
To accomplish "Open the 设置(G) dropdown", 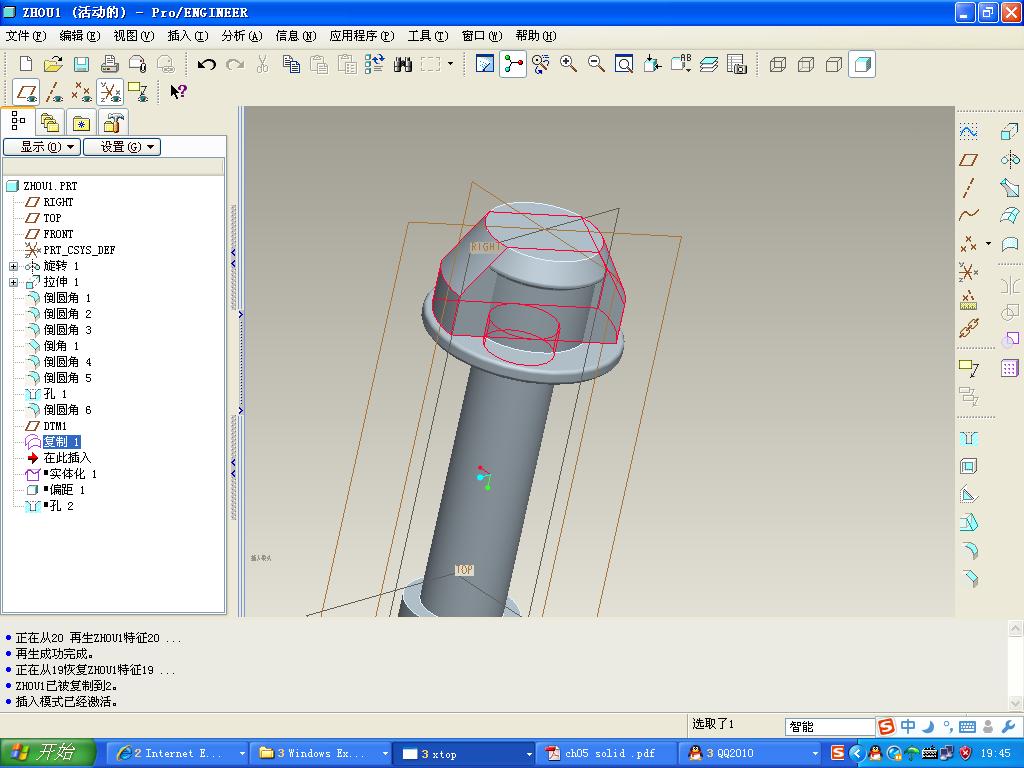I will point(122,147).
